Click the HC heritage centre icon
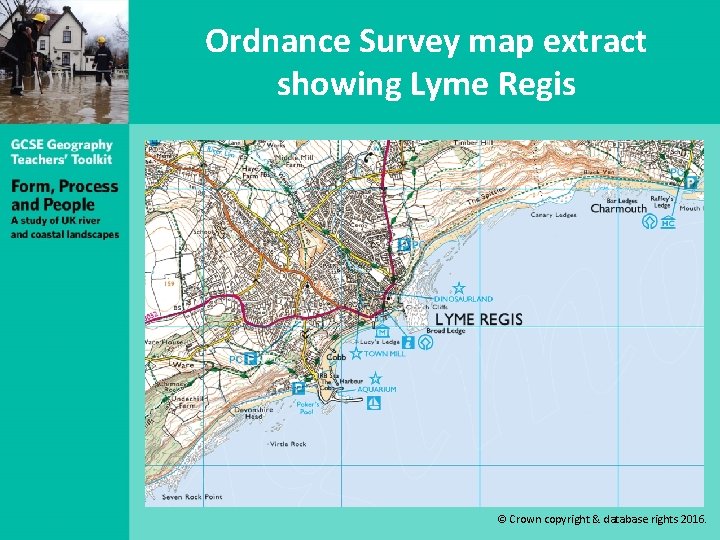This screenshot has height=540, width=720. click(x=668, y=222)
